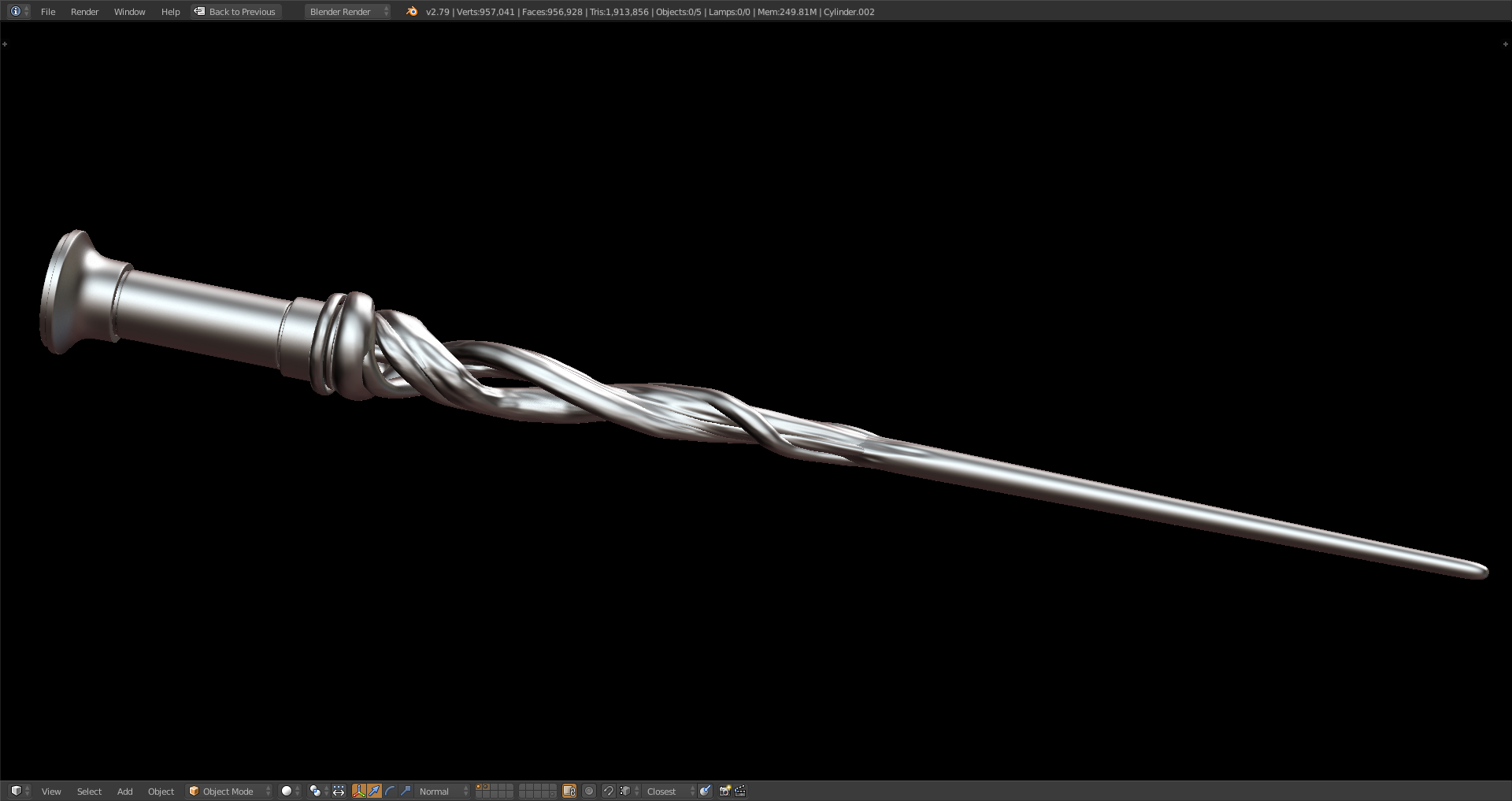Select the rotate manipulator arc
This screenshot has height=801, width=1512.
390,791
